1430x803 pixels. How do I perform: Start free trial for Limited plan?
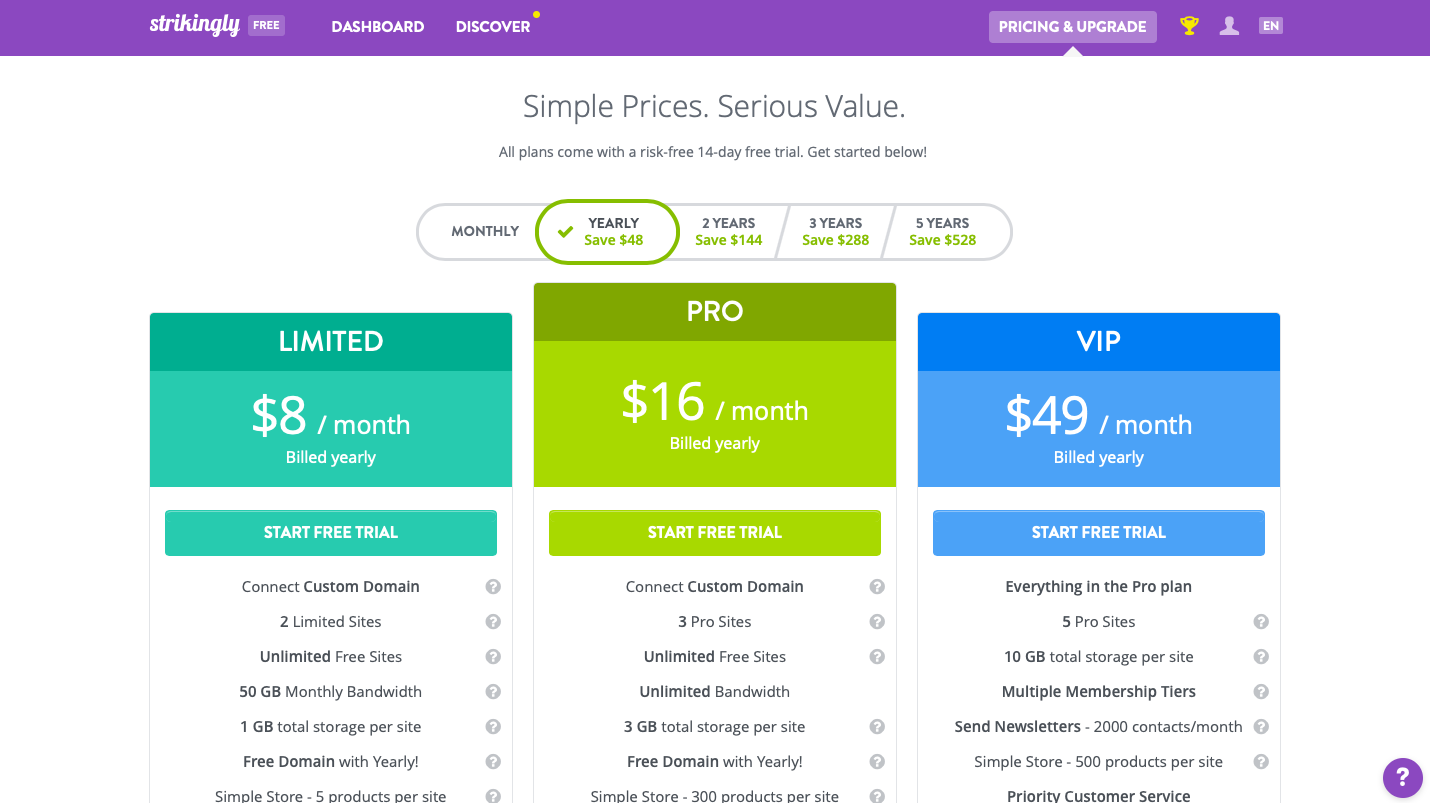[x=331, y=533]
